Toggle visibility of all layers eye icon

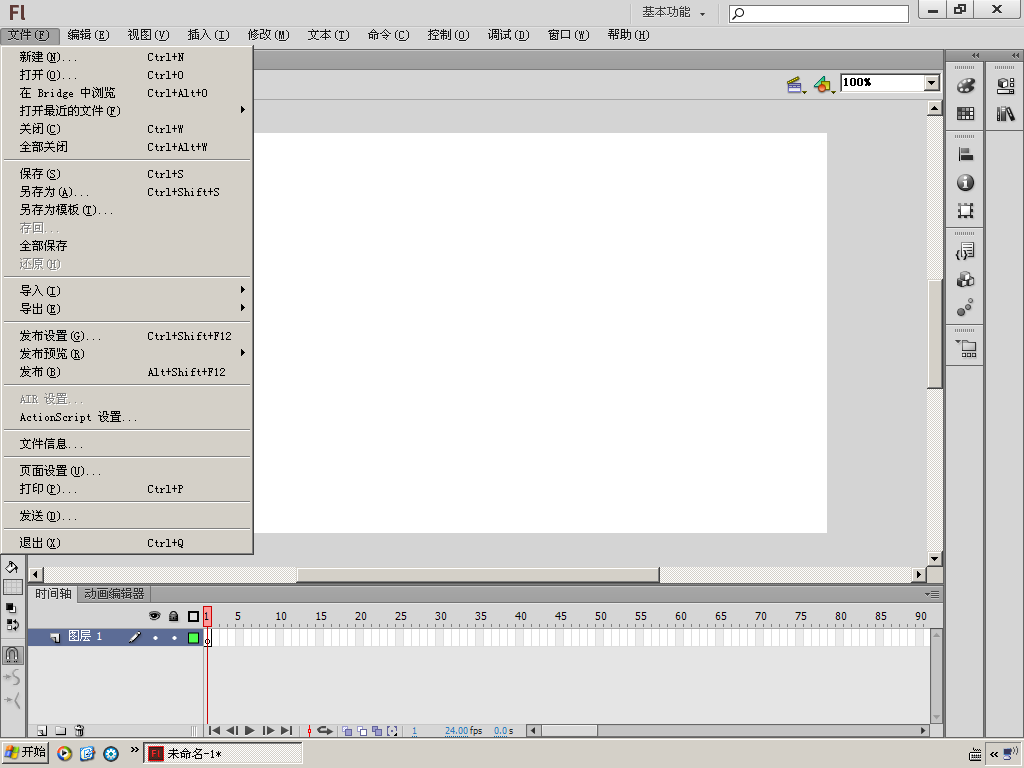point(154,616)
